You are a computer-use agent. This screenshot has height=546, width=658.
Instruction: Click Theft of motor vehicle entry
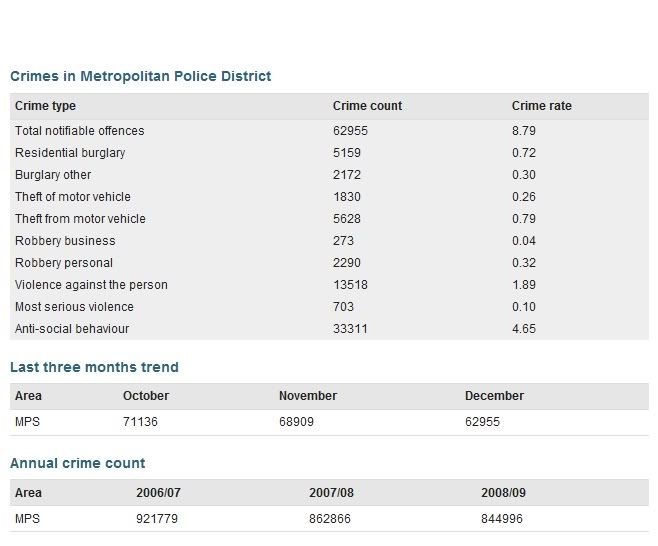73,196
